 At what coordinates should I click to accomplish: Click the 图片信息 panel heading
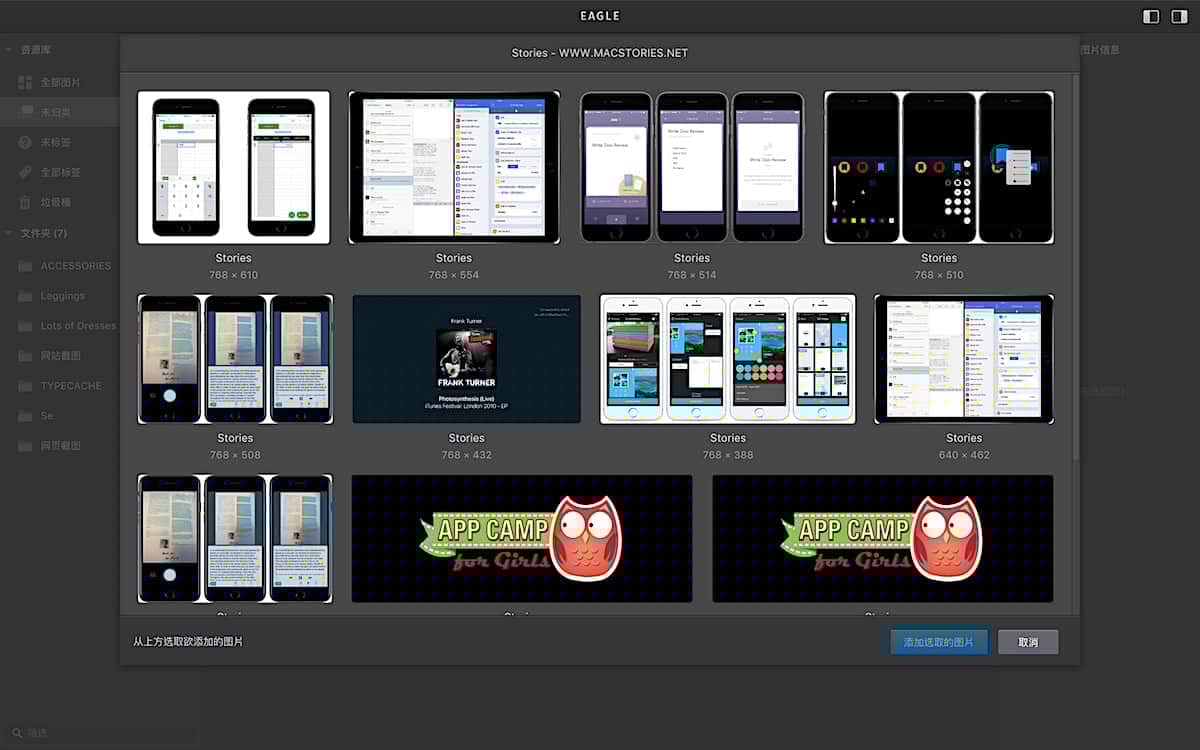tap(1100, 50)
